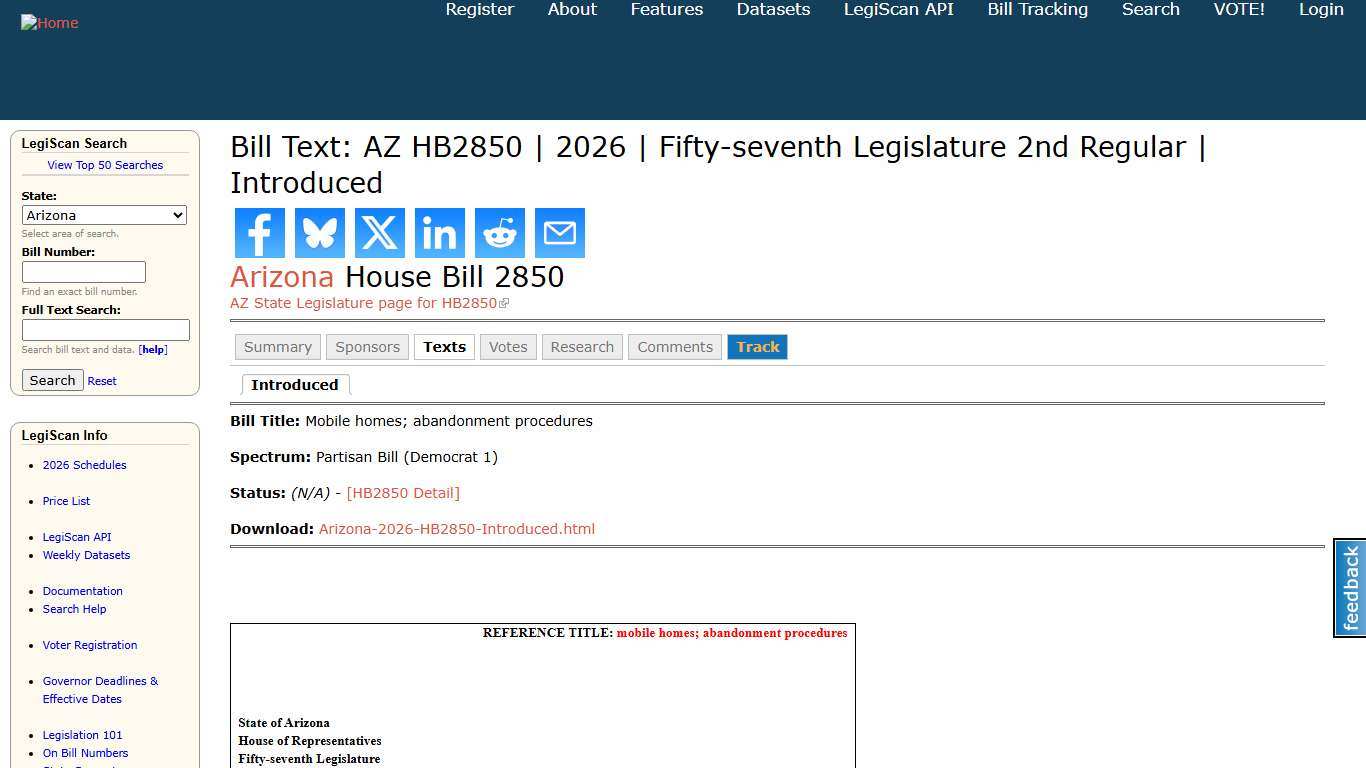
Task: Open the LegiScan API menu item
Action: [x=897, y=9]
